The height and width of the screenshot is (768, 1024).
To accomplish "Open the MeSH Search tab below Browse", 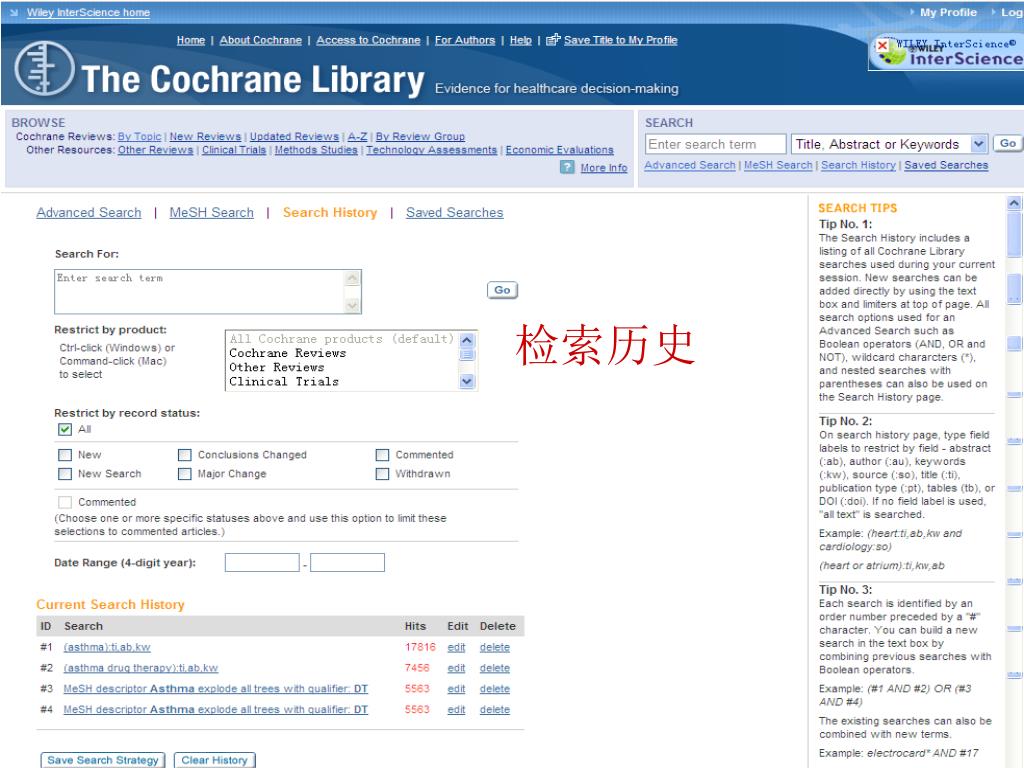I will [212, 212].
